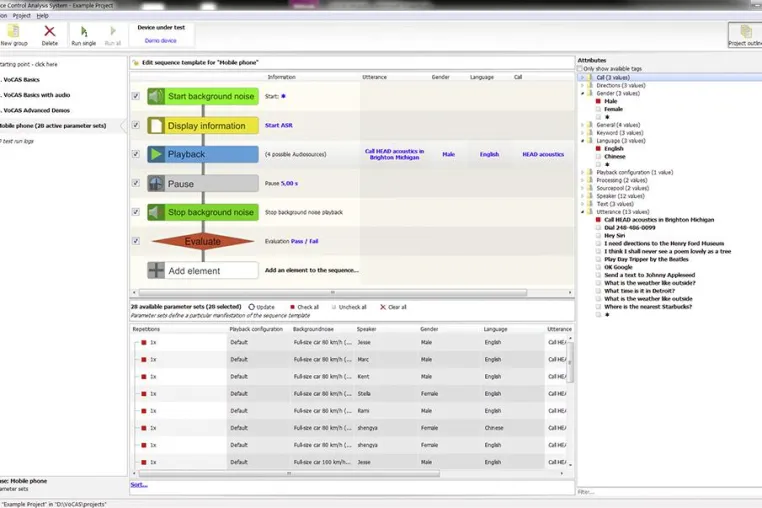762x508 pixels.
Task: Click the Filter input field under Attributes
Action: (669, 492)
